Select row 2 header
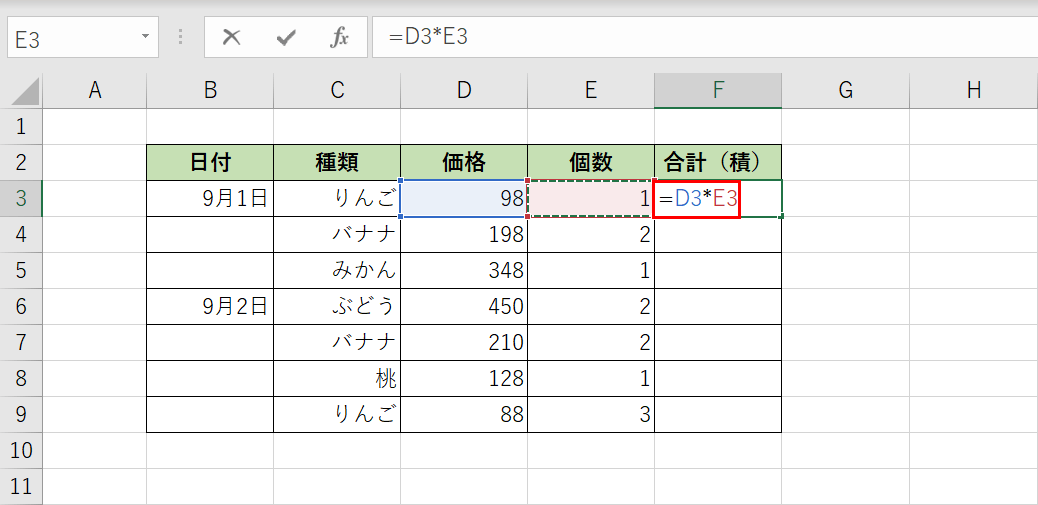 tap(21, 162)
